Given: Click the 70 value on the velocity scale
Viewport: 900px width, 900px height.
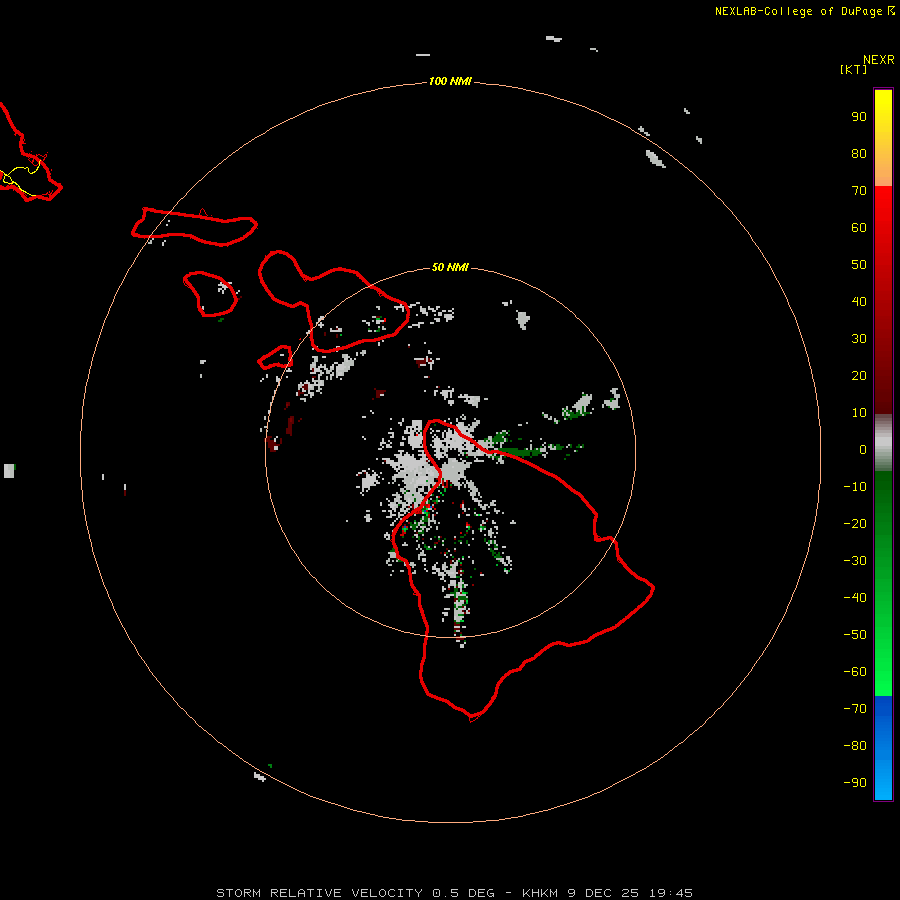Looking at the screenshot, I should coord(859,191).
